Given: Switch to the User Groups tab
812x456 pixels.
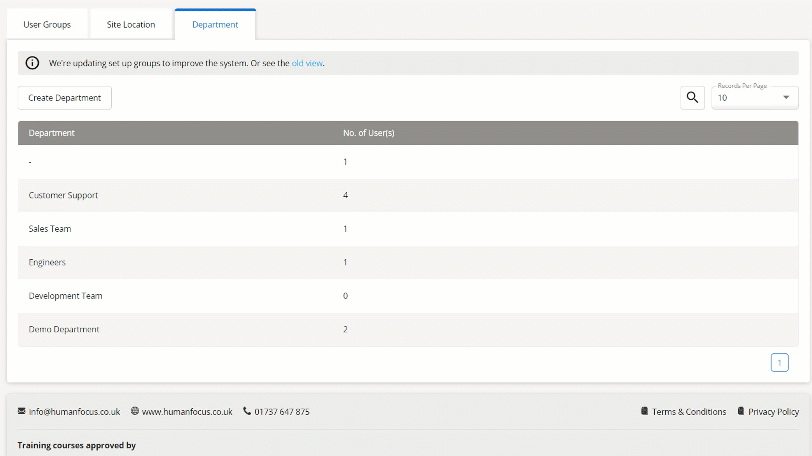Looking at the screenshot, I should (x=47, y=24).
